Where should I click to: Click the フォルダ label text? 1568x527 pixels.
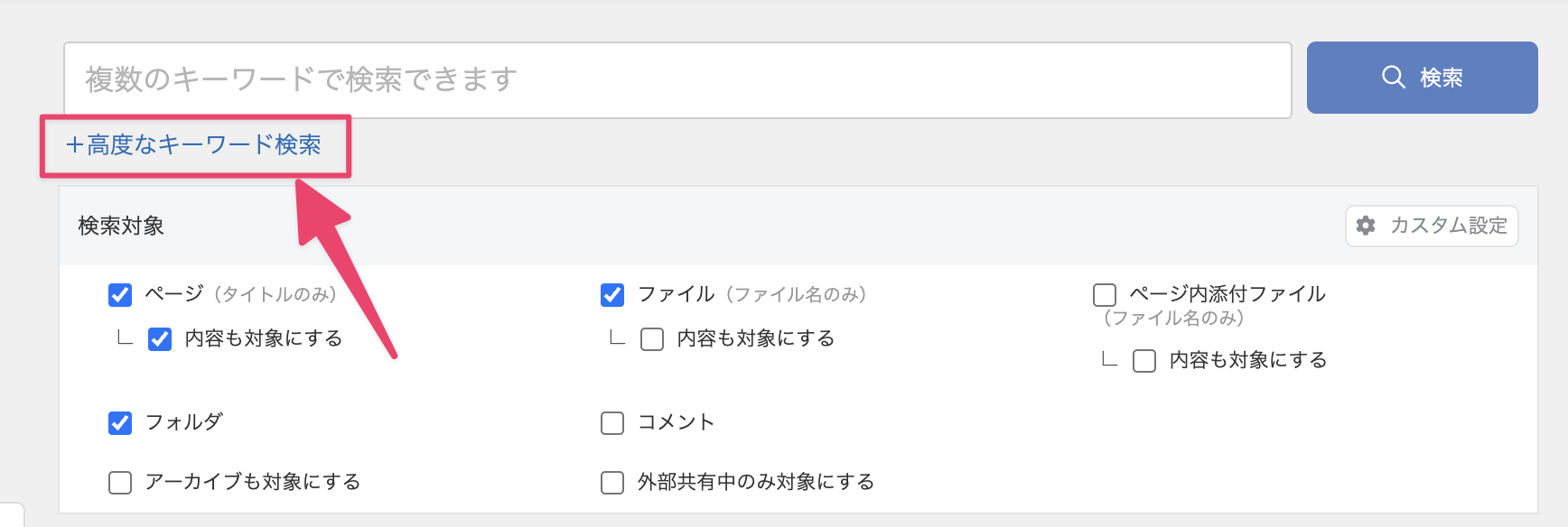[x=184, y=422]
